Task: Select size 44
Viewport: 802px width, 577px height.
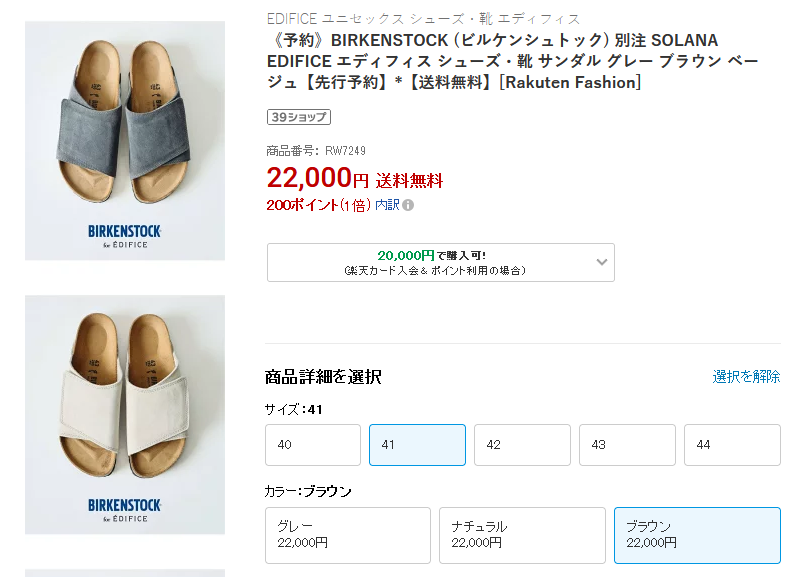Action: (732, 445)
